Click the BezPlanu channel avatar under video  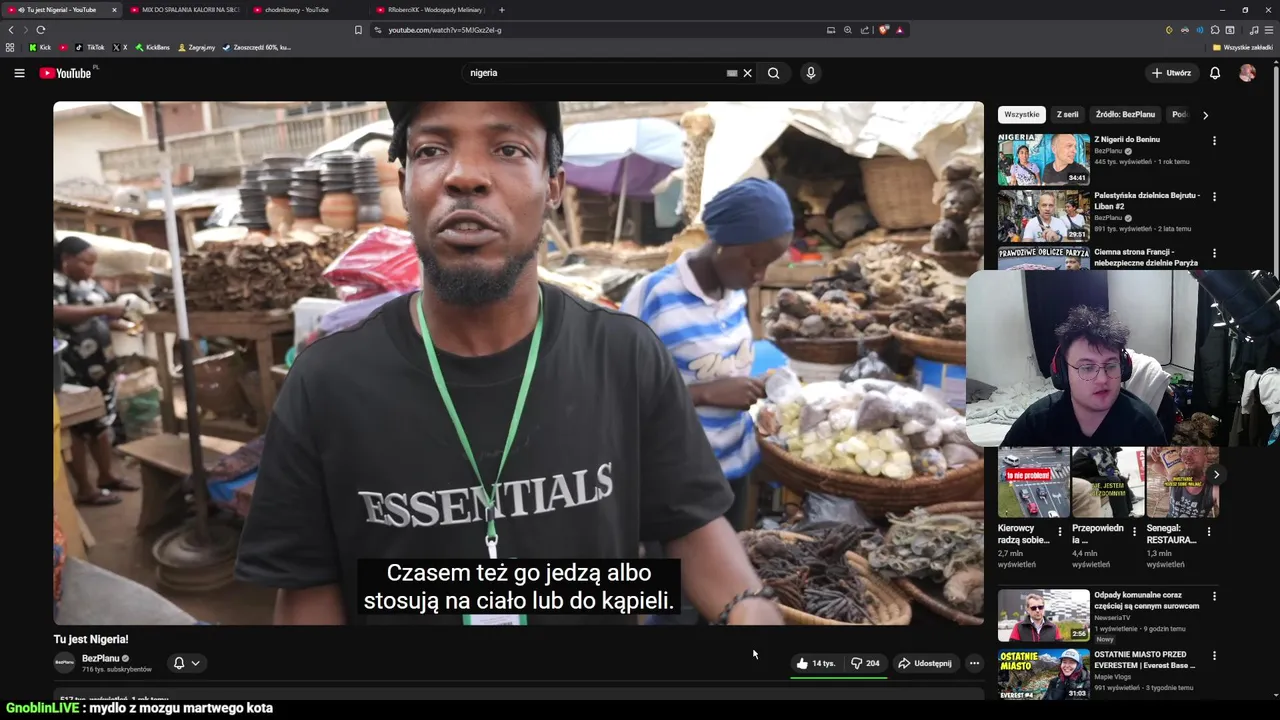(64, 663)
